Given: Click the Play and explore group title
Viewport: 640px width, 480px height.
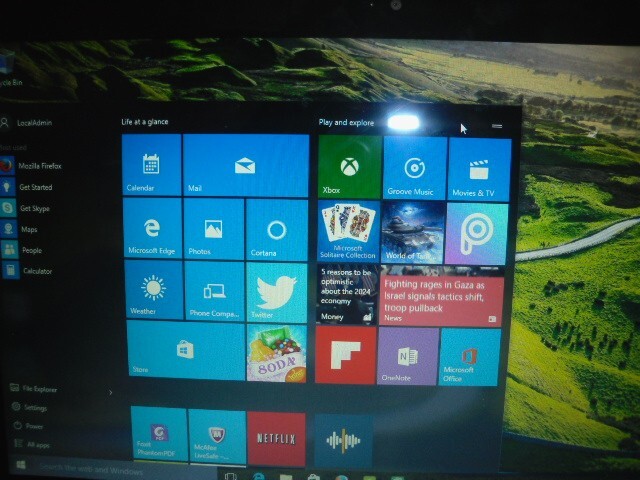Looking at the screenshot, I should [346, 122].
